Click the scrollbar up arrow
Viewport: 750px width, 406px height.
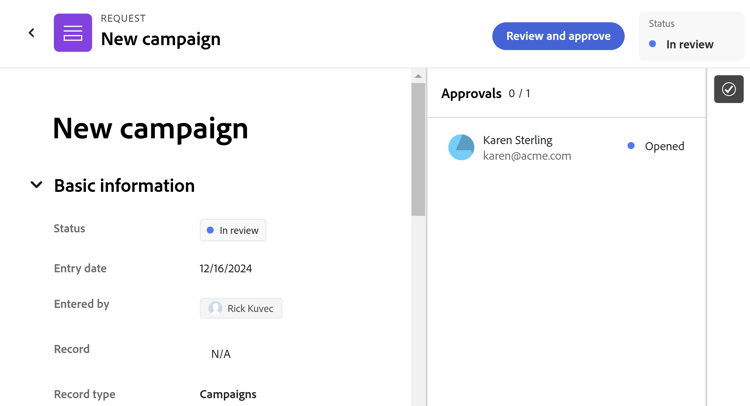pos(418,76)
